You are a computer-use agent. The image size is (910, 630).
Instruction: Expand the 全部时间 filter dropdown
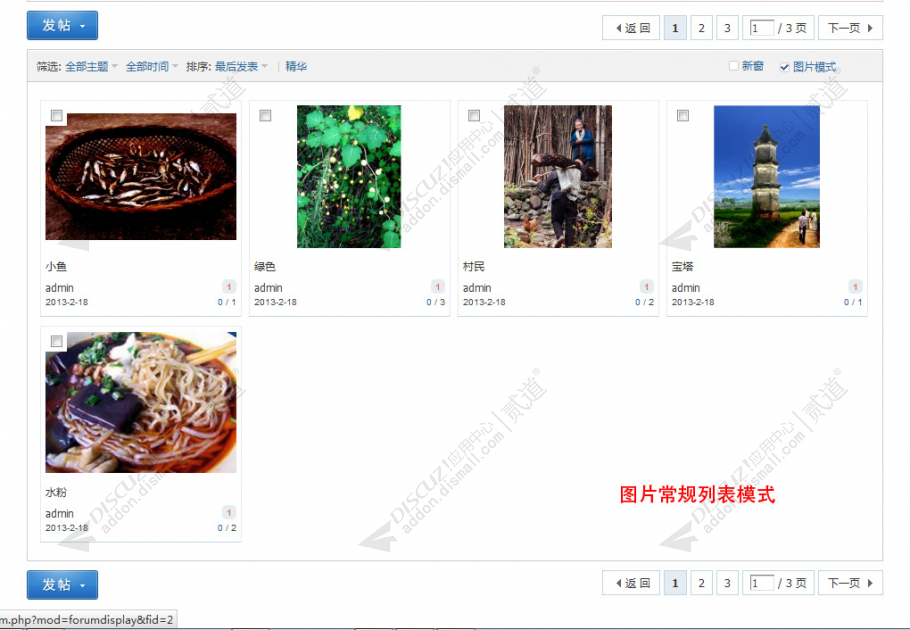pyautogui.click(x=152, y=67)
